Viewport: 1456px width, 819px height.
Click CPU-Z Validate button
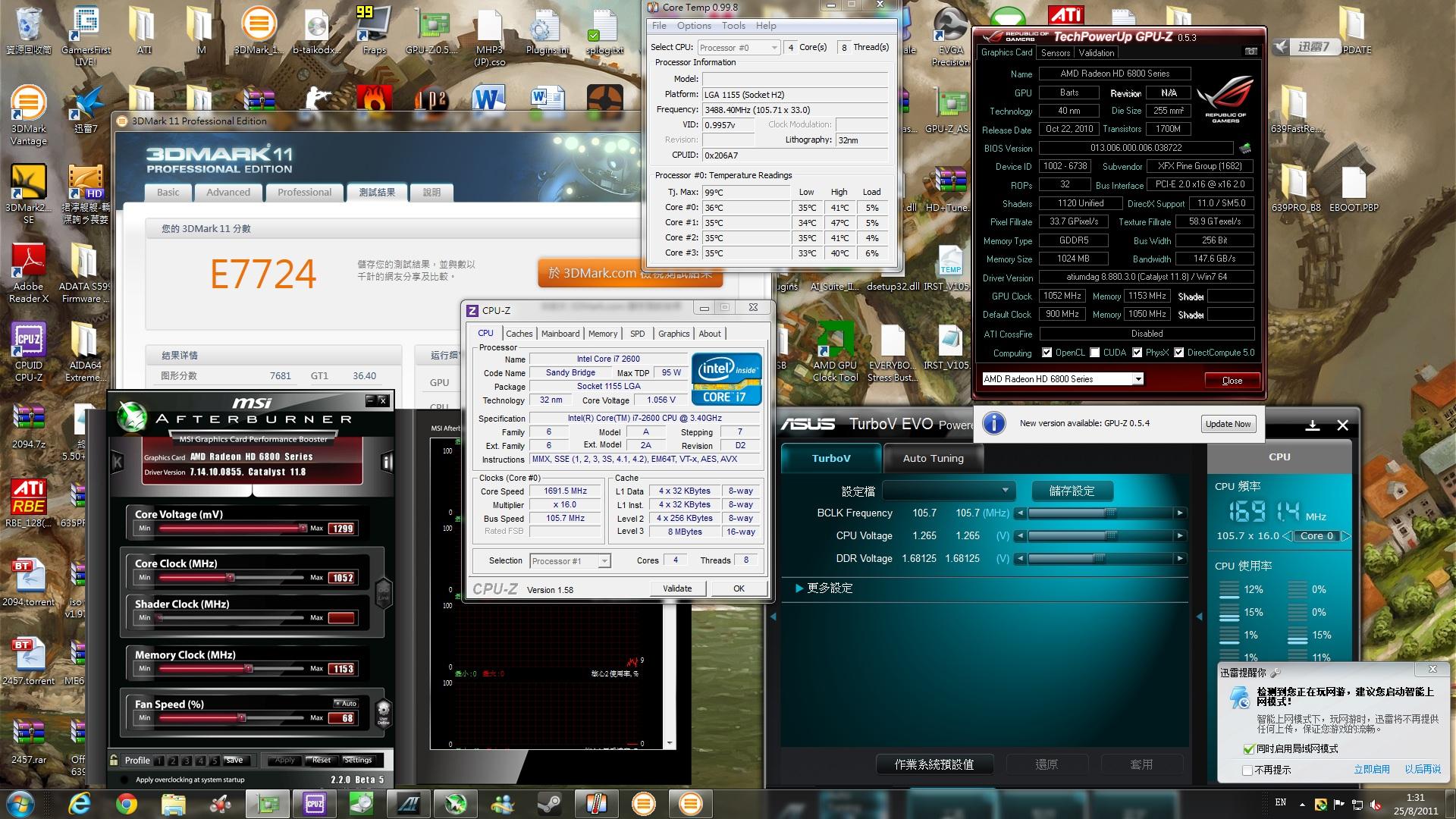click(677, 588)
